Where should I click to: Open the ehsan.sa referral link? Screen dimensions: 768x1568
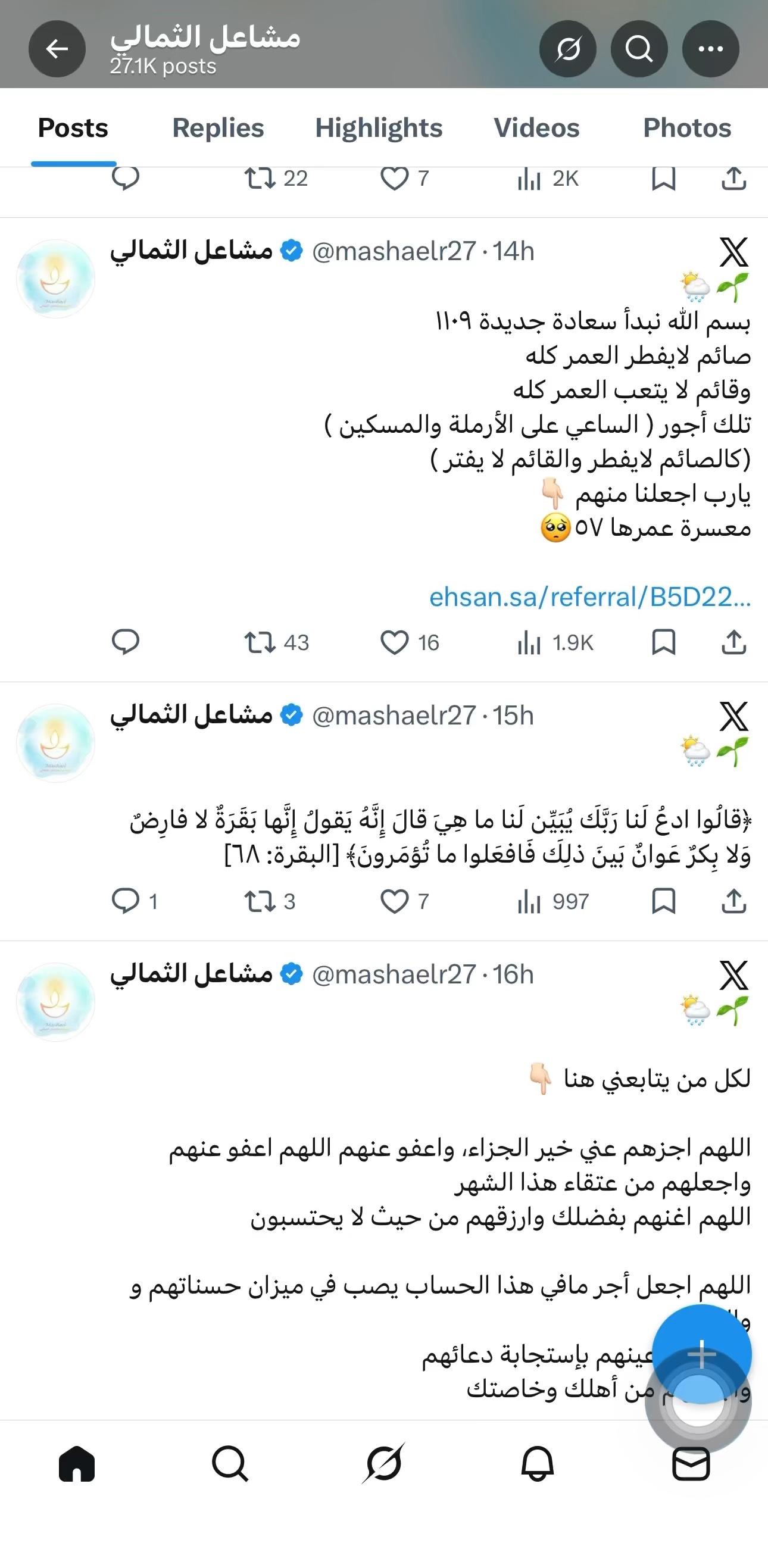point(589,597)
